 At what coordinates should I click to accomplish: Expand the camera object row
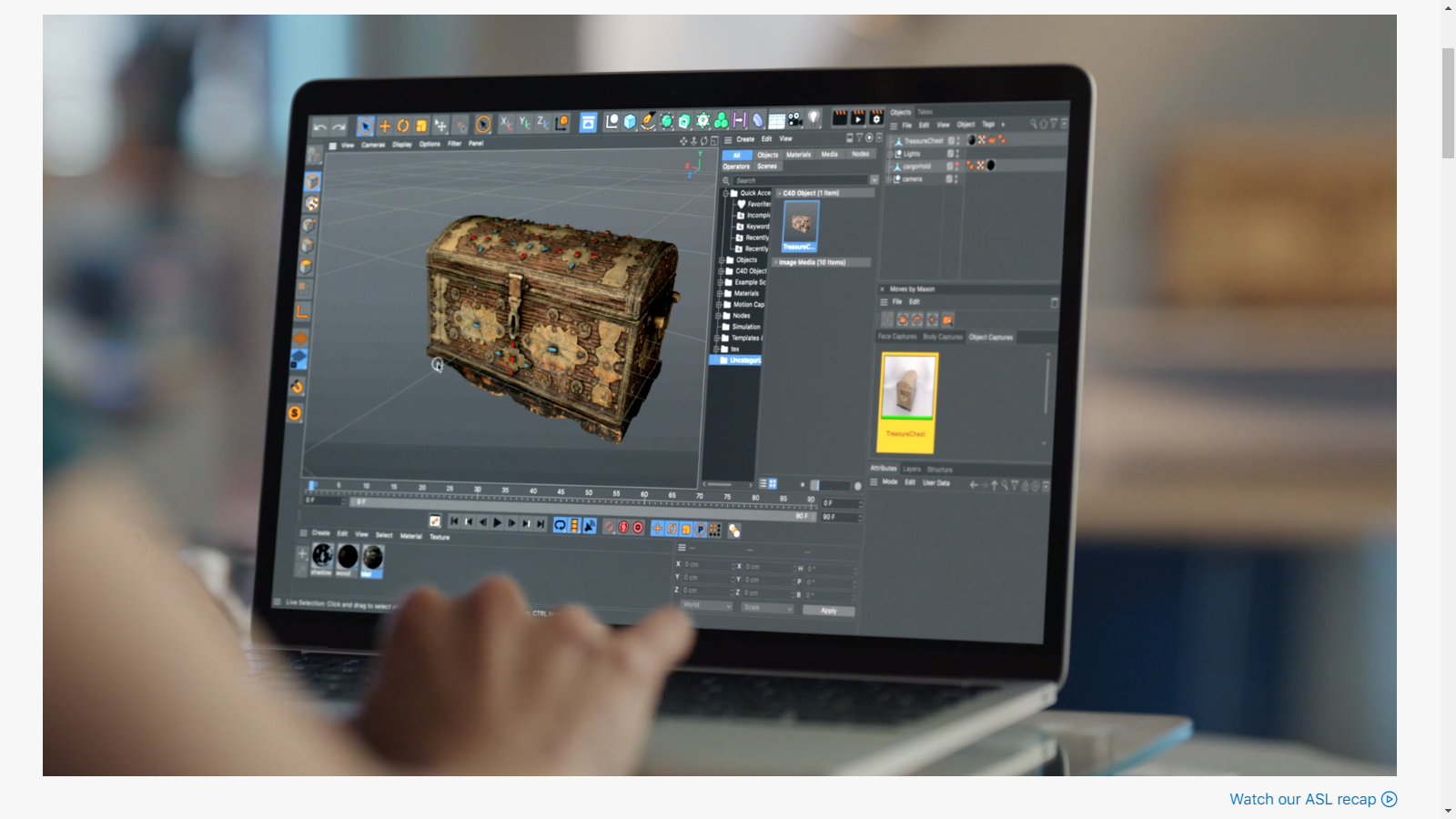click(889, 179)
